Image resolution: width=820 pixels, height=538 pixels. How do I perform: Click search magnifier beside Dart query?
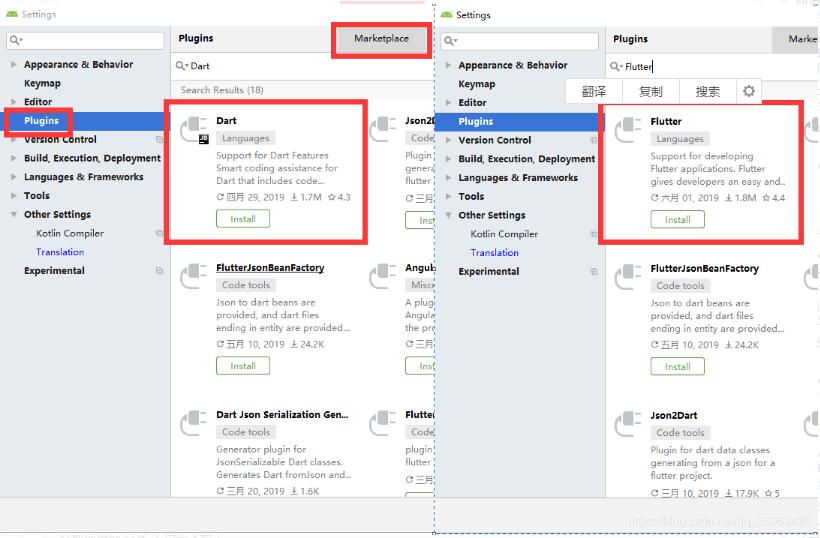pyautogui.click(x=181, y=66)
